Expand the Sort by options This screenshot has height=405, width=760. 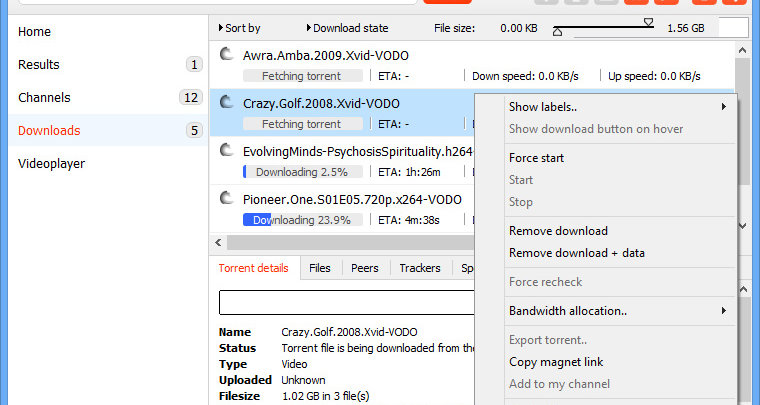coord(239,28)
